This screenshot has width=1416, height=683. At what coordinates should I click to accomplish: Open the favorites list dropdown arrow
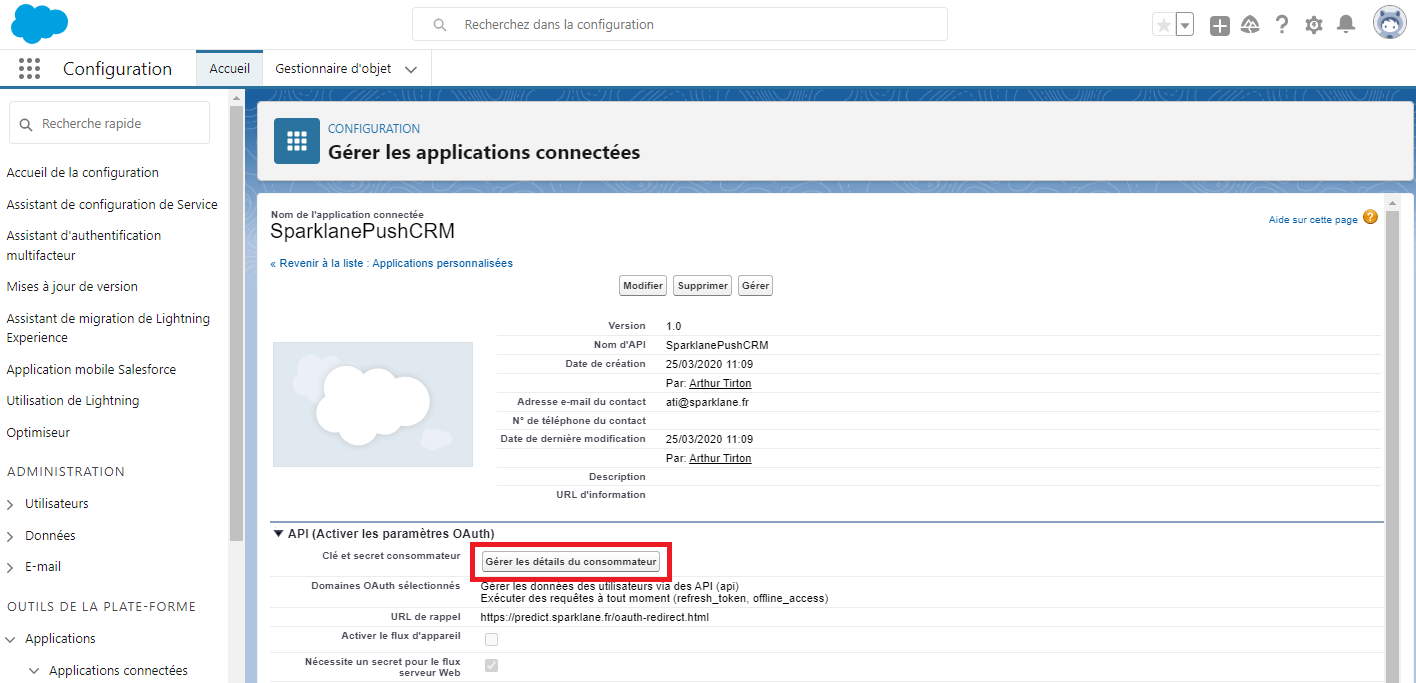[1184, 25]
